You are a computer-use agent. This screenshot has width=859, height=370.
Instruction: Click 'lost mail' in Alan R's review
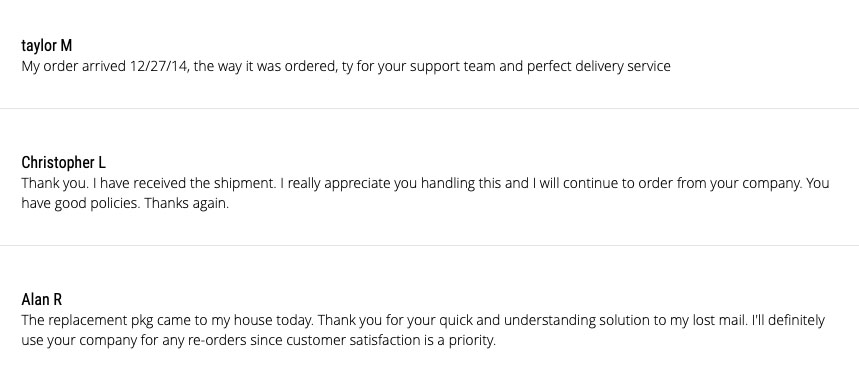(x=718, y=320)
